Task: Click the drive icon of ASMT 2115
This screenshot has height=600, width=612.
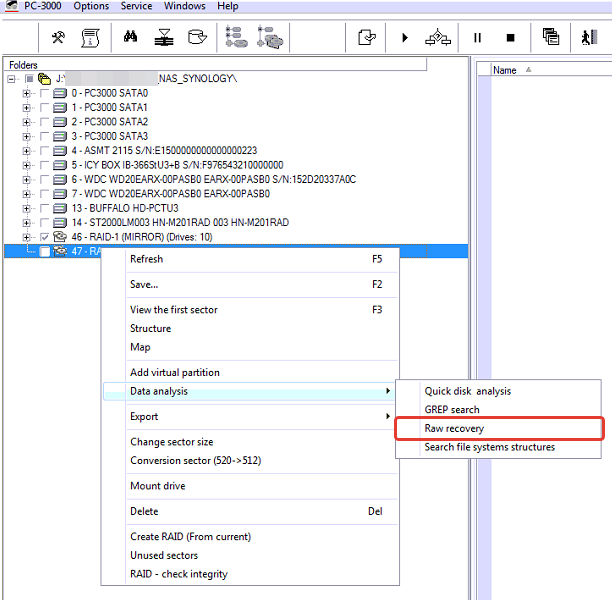Action: click(x=60, y=151)
